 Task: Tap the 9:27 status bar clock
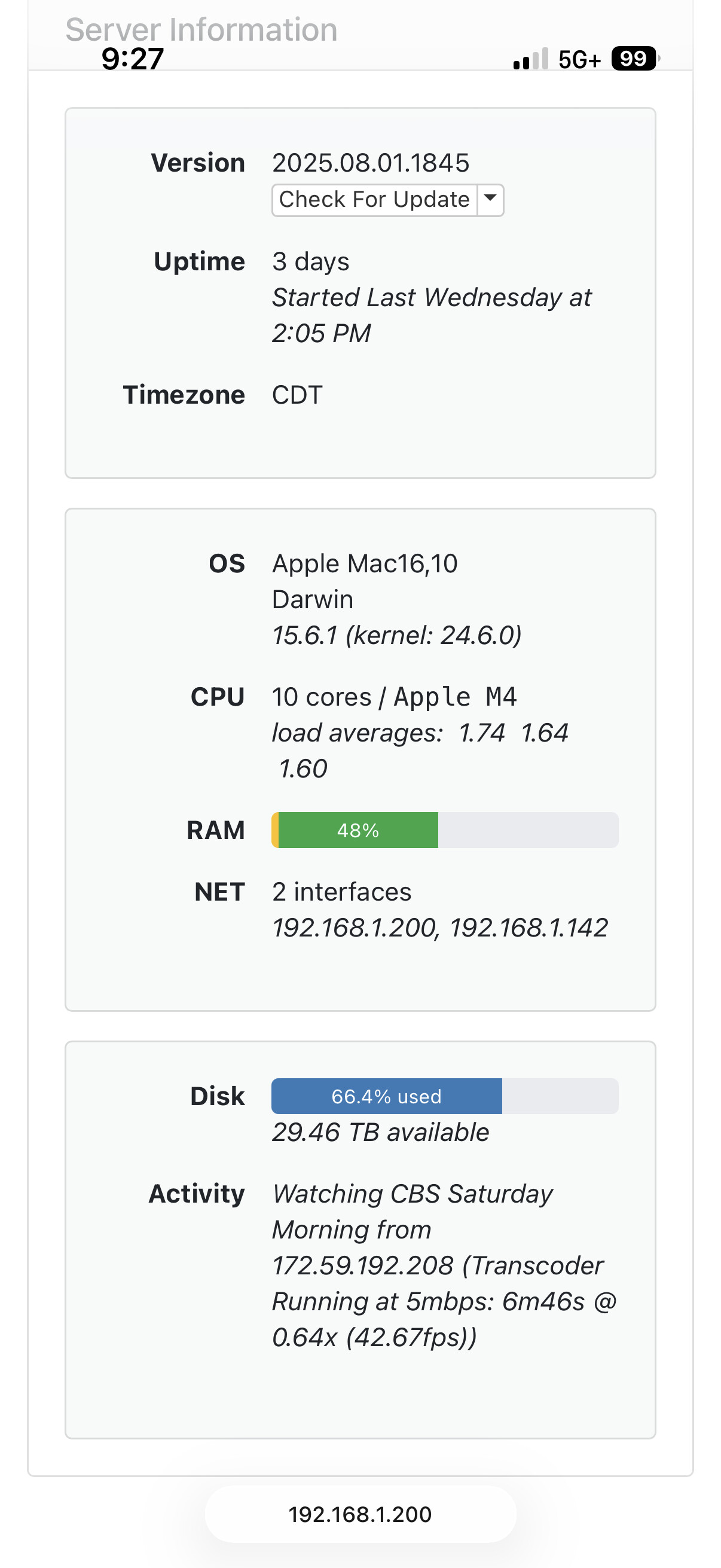pyautogui.click(x=133, y=59)
